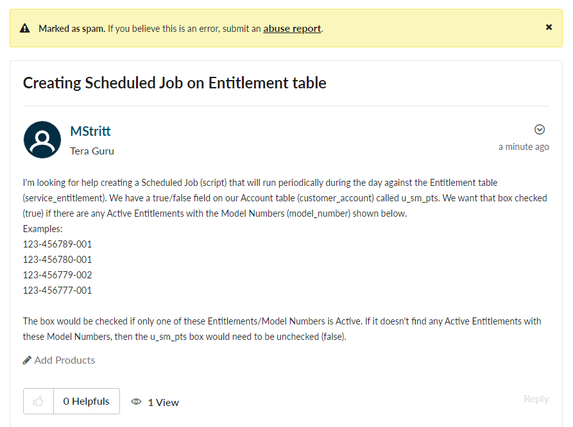Click the 0 Helpfuls count button
Screen dimensions: 573x427
pyautogui.click(x=86, y=401)
